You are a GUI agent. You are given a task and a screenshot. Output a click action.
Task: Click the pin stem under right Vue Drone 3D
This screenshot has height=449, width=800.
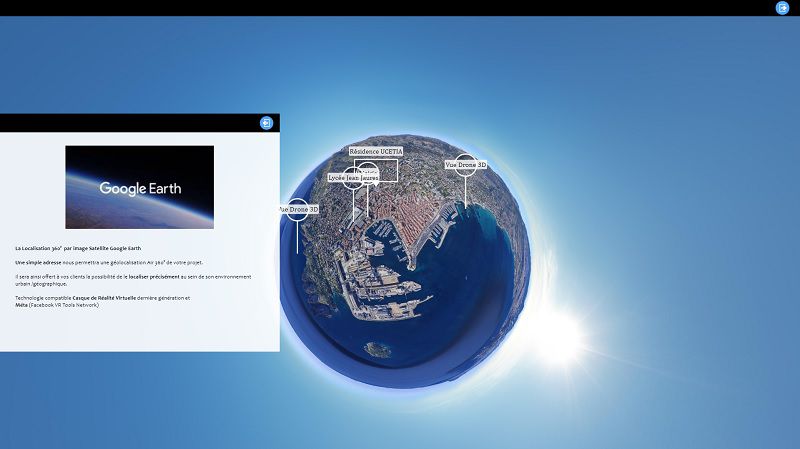(465, 192)
